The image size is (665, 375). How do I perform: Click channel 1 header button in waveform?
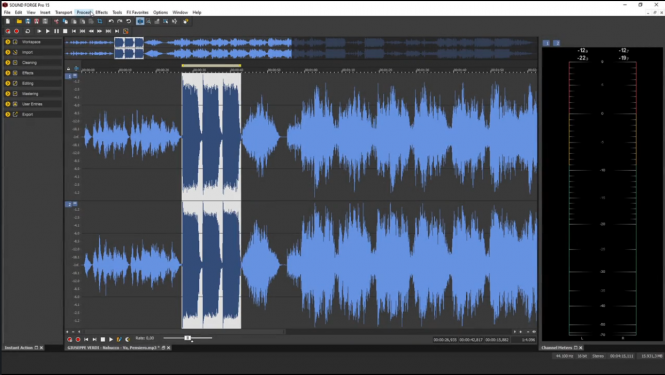[x=69, y=76]
